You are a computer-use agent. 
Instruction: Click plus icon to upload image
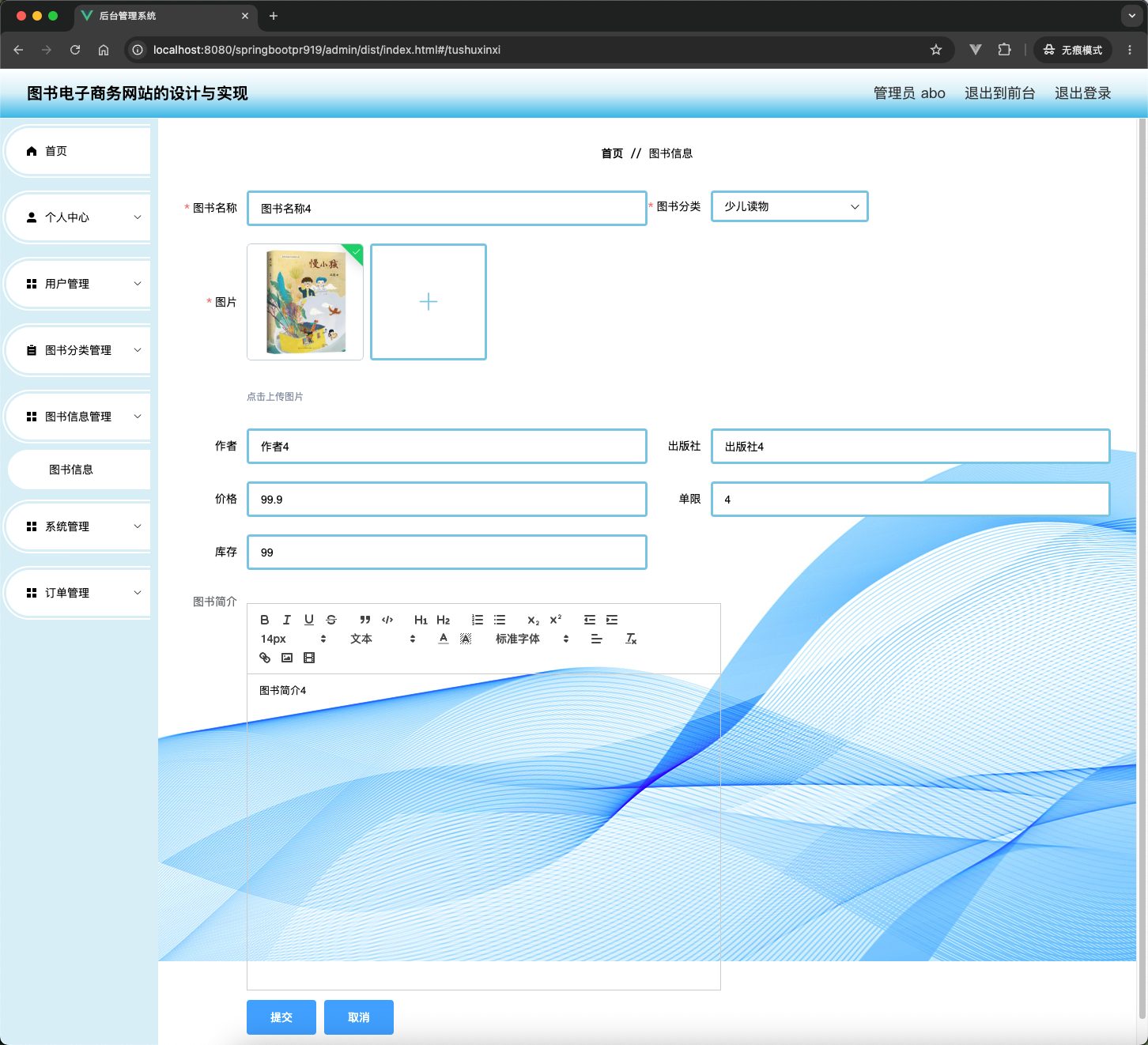click(x=429, y=302)
